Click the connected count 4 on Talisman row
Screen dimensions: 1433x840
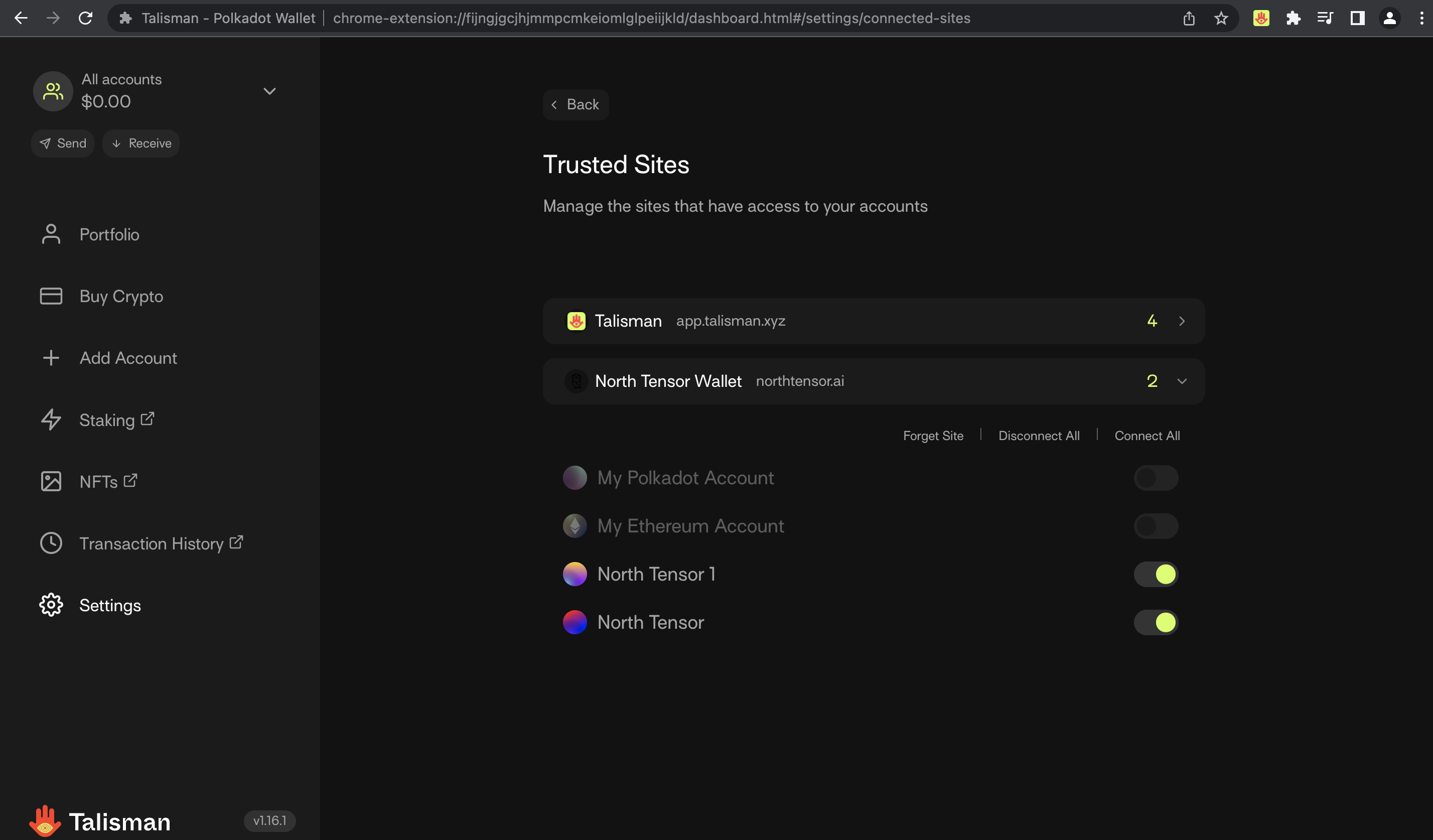pyautogui.click(x=1152, y=321)
